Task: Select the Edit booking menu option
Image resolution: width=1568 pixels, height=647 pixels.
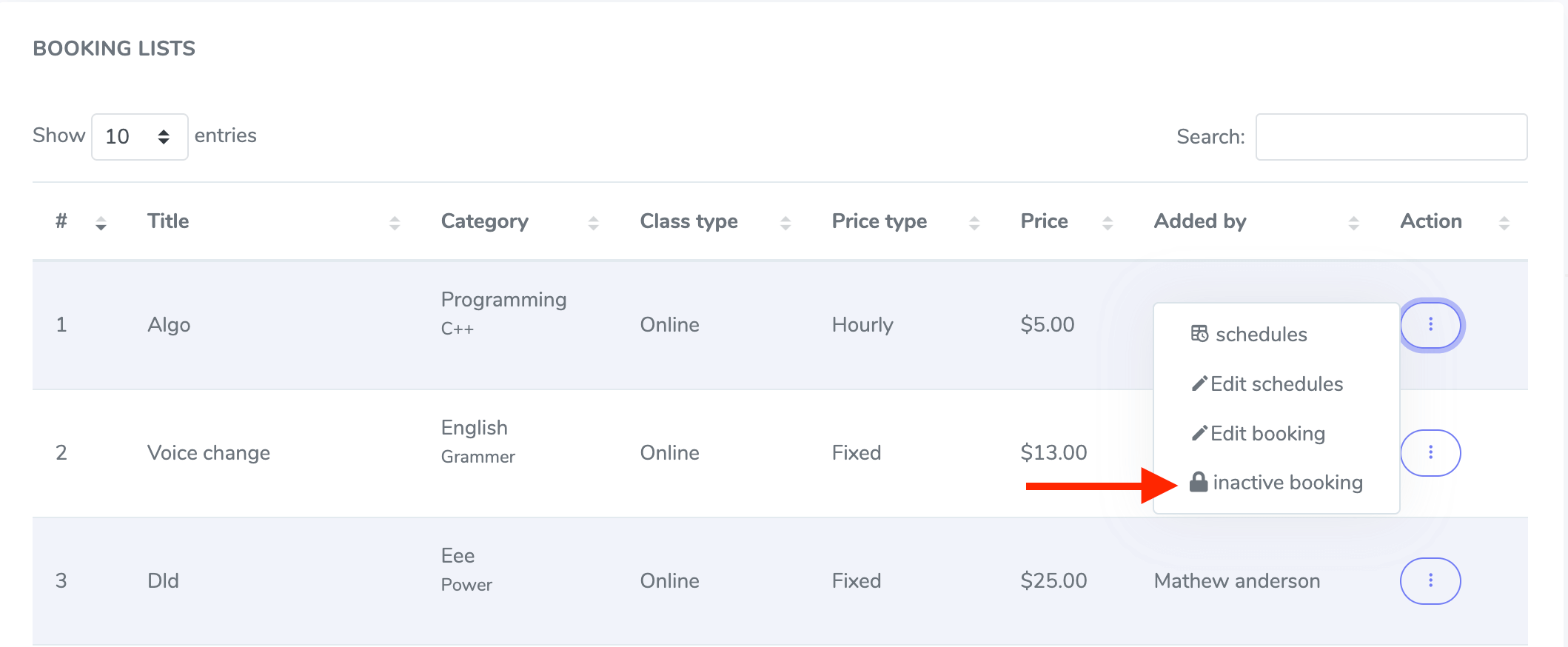Action: pos(1267,434)
